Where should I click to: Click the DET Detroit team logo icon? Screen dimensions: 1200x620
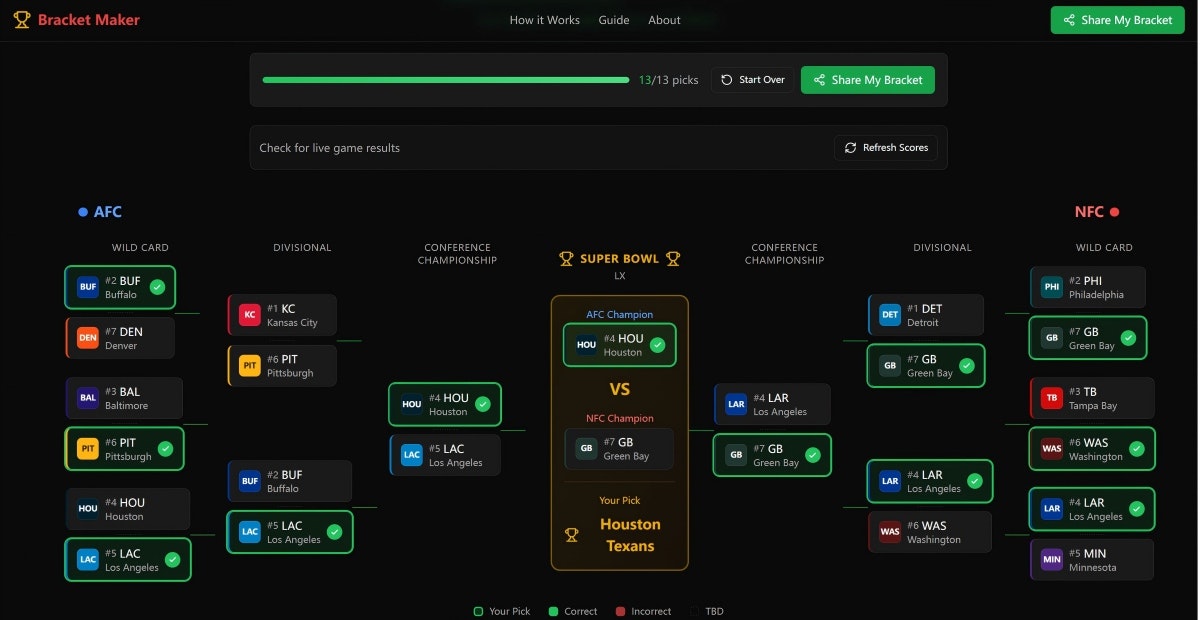pos(889,314)
